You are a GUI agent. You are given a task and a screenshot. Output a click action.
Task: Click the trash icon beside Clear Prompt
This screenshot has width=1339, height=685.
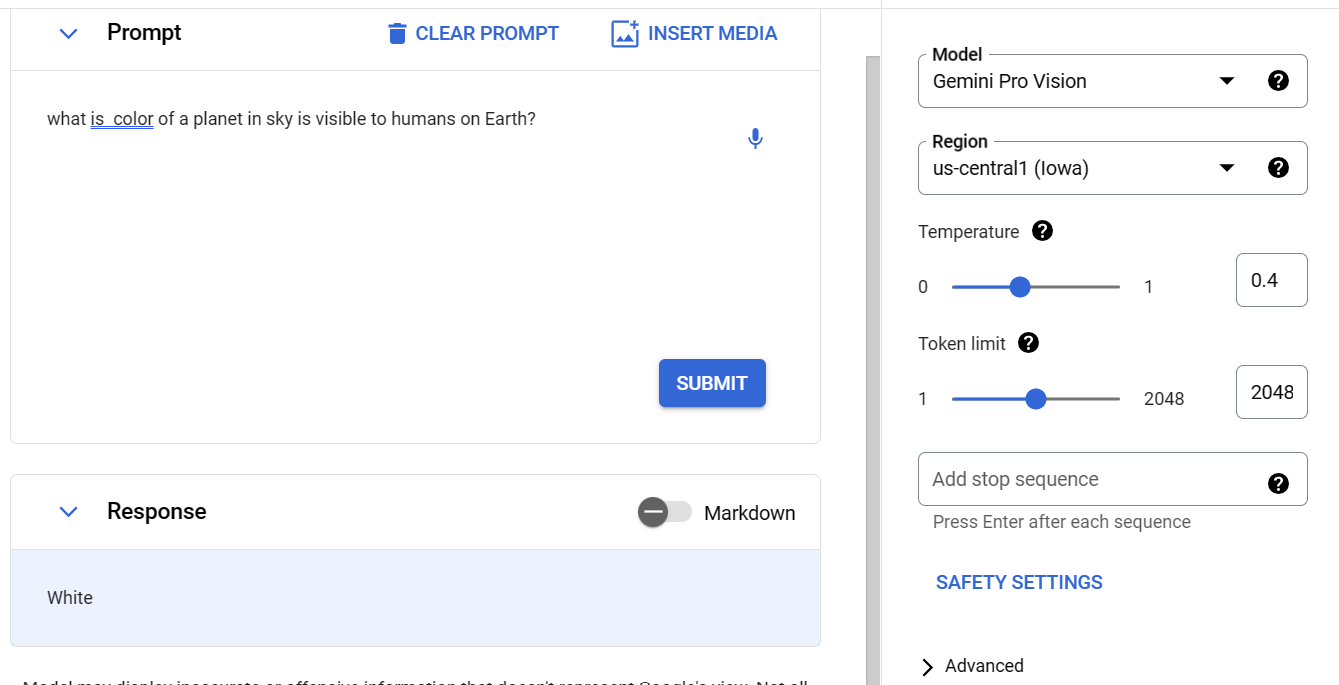397,34
